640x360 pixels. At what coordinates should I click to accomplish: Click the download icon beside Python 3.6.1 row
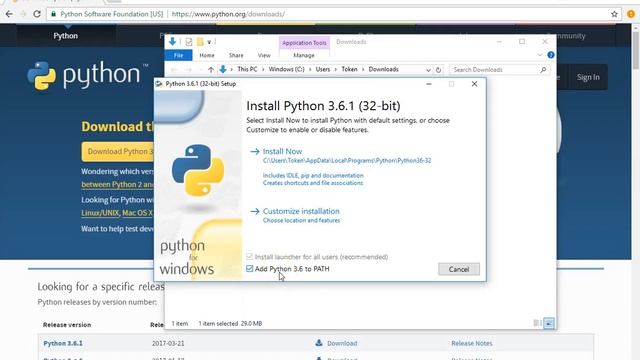pos(319,343)
